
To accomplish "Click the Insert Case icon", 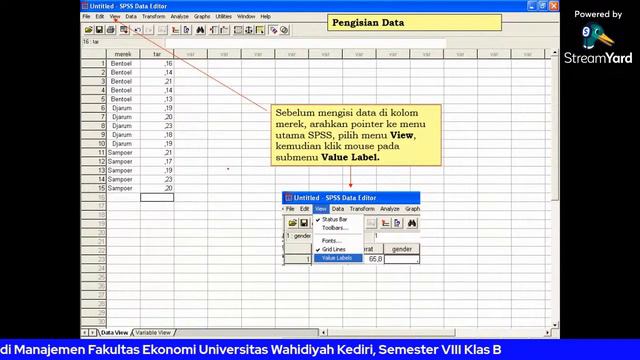I will 213,30.
